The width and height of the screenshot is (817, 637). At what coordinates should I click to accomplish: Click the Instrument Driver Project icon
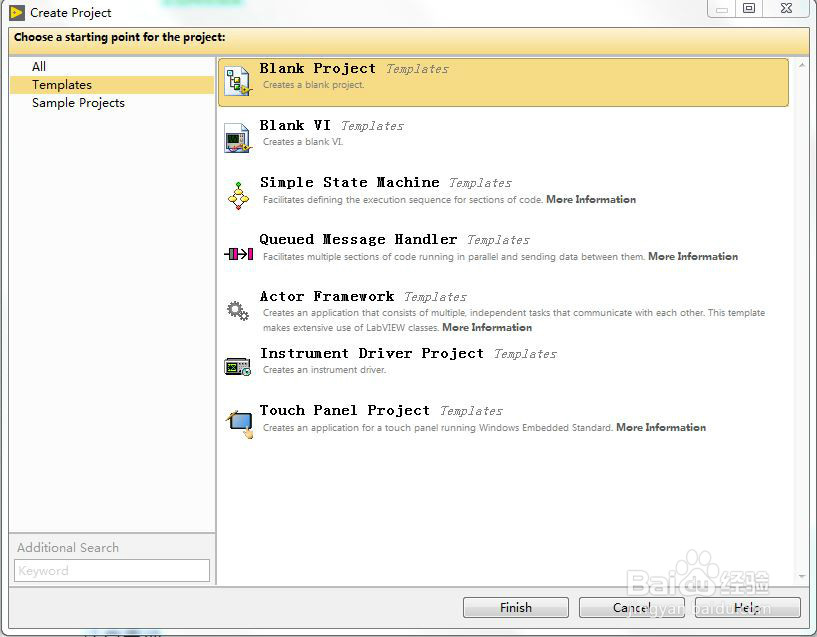238,366
